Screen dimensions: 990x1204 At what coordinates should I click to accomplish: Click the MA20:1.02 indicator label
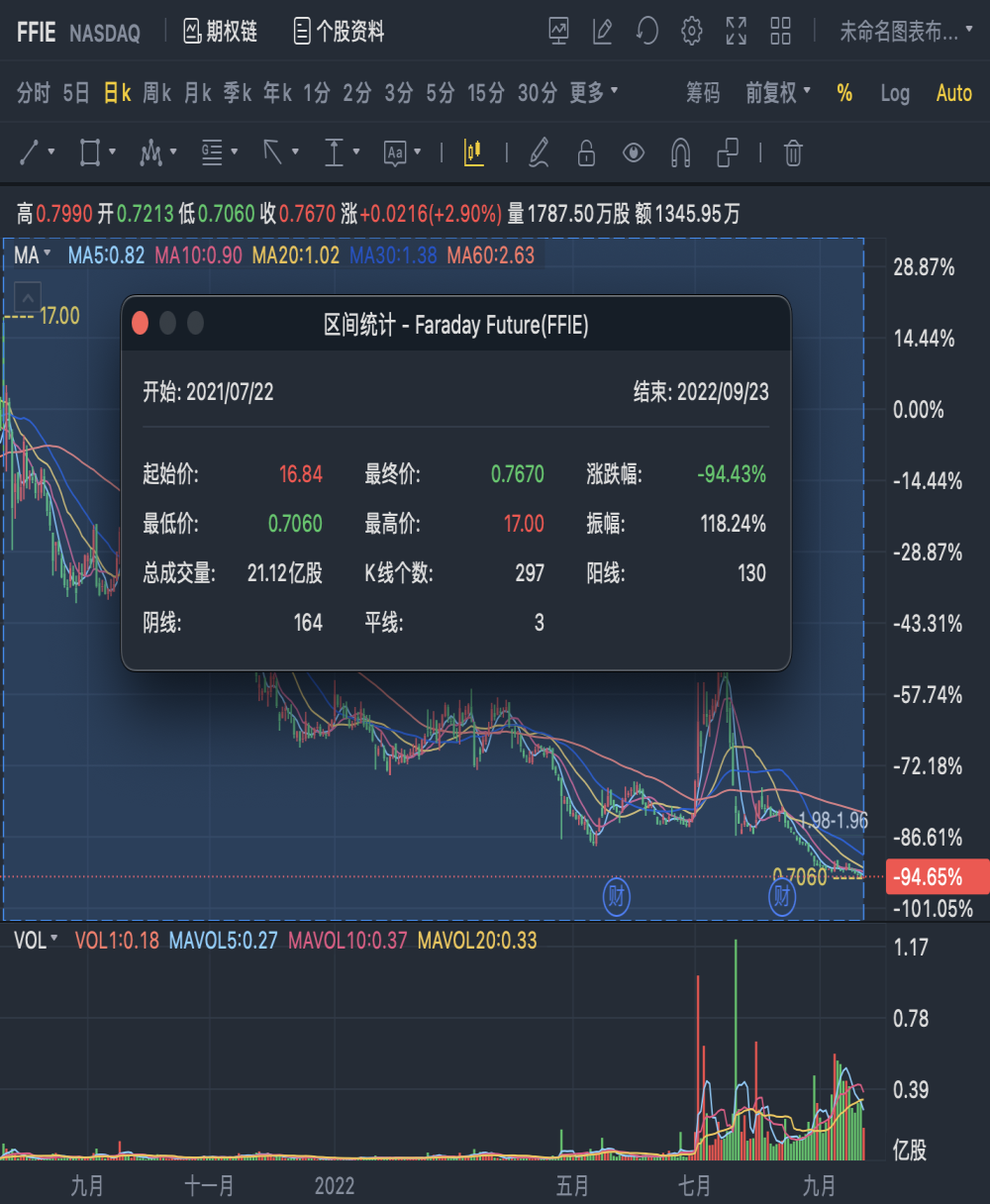pos(296,255)
